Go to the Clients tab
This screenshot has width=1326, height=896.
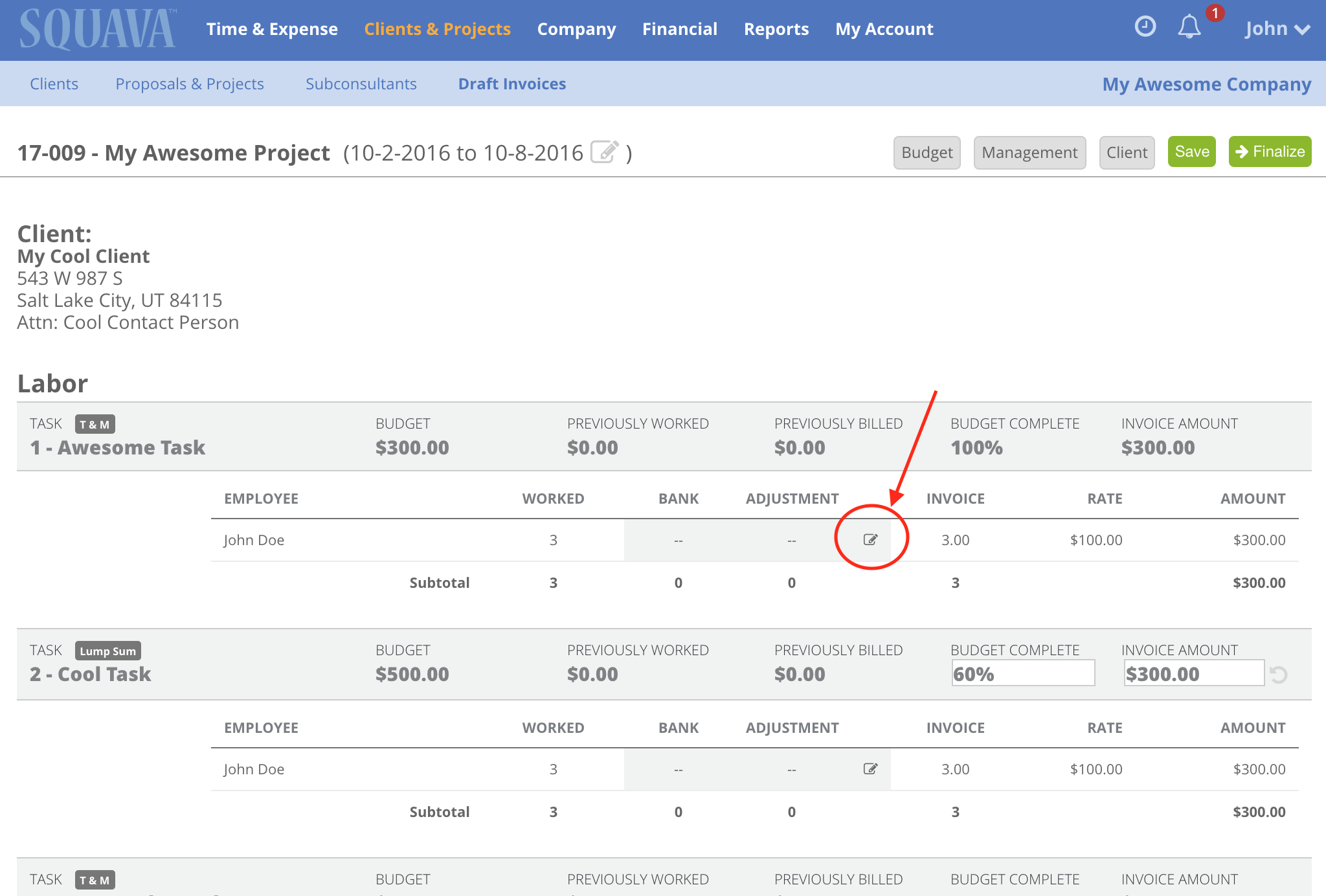click(54, 84)
